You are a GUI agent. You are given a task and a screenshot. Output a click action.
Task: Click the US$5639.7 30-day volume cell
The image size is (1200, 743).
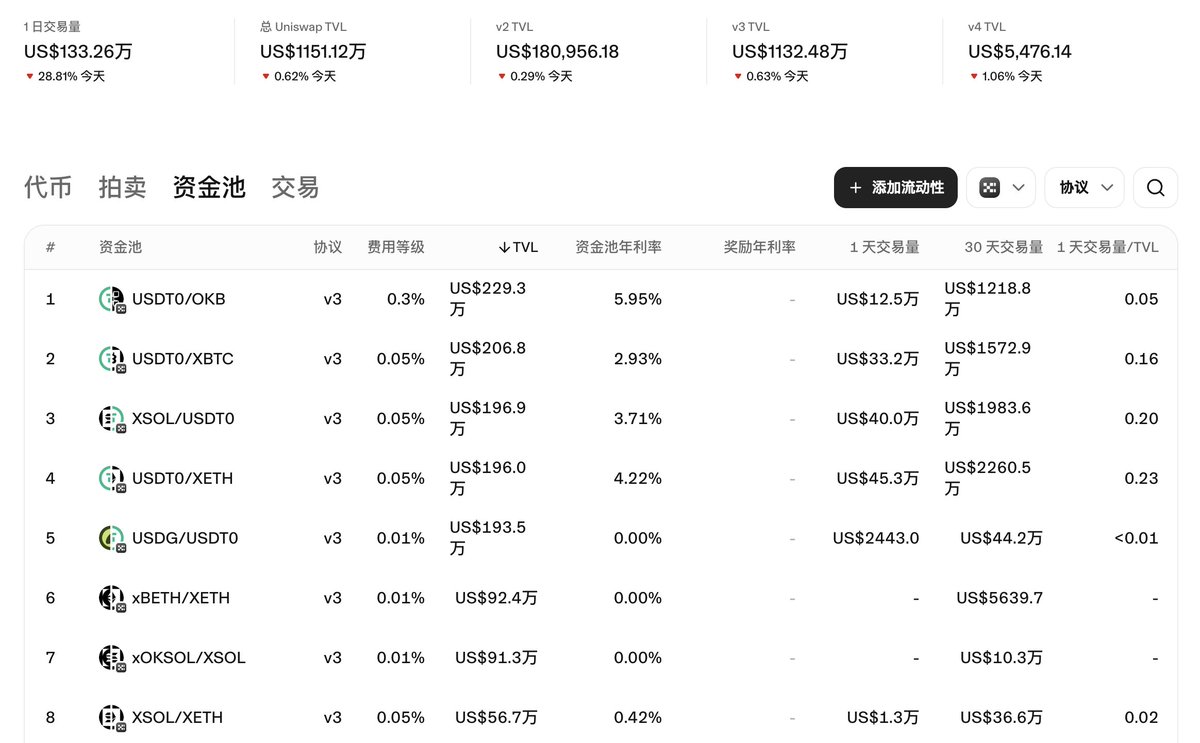(x=1000, y=599)
